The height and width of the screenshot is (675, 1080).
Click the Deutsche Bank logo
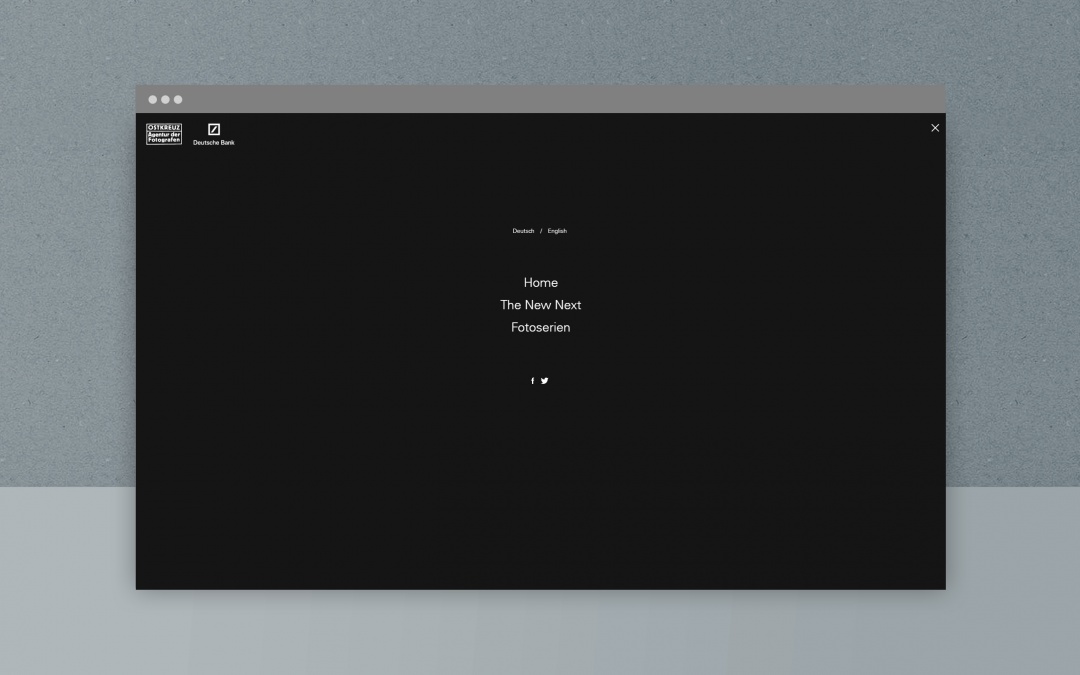click(x=214, y=134)
